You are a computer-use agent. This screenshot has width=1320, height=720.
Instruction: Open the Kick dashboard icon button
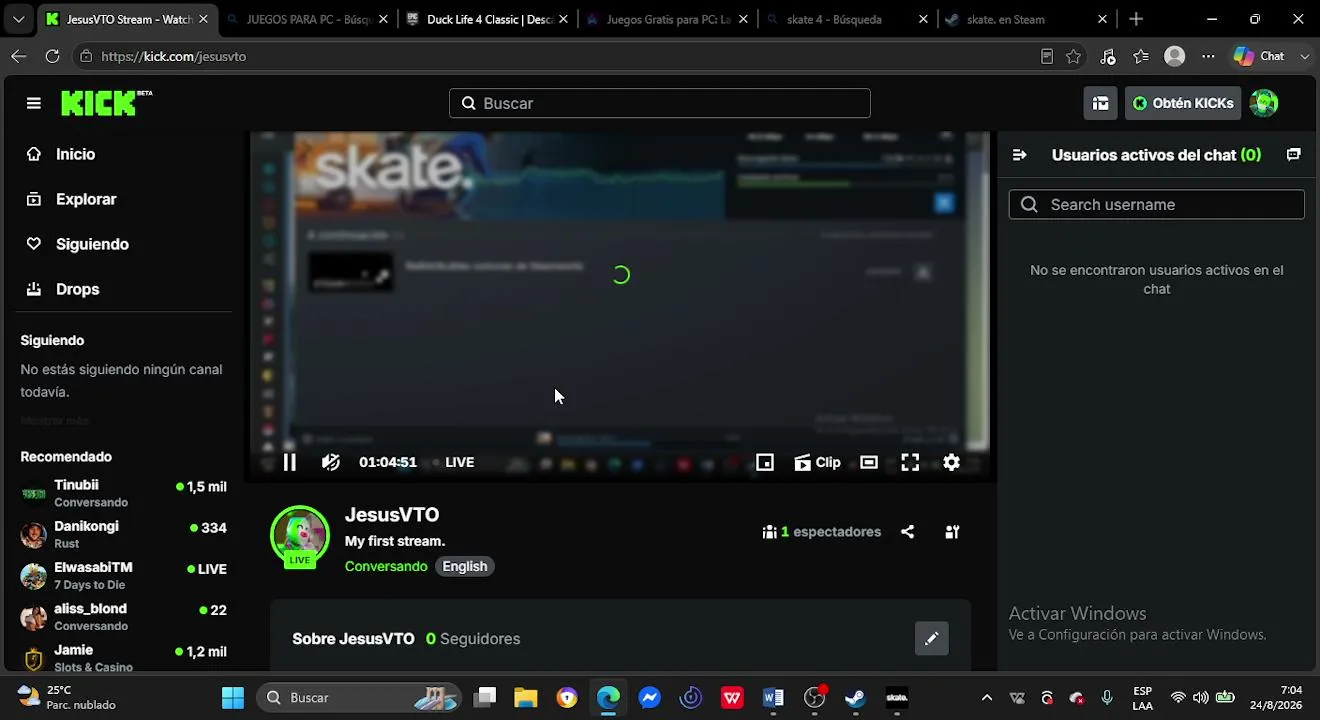(x=1101, y=103)
